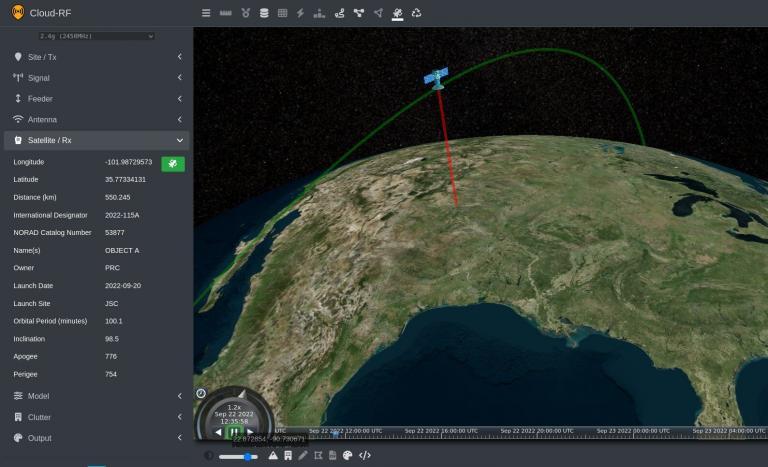Pause the satellite animation
Screen dimensions: 768x467
[x=234, y=432]
